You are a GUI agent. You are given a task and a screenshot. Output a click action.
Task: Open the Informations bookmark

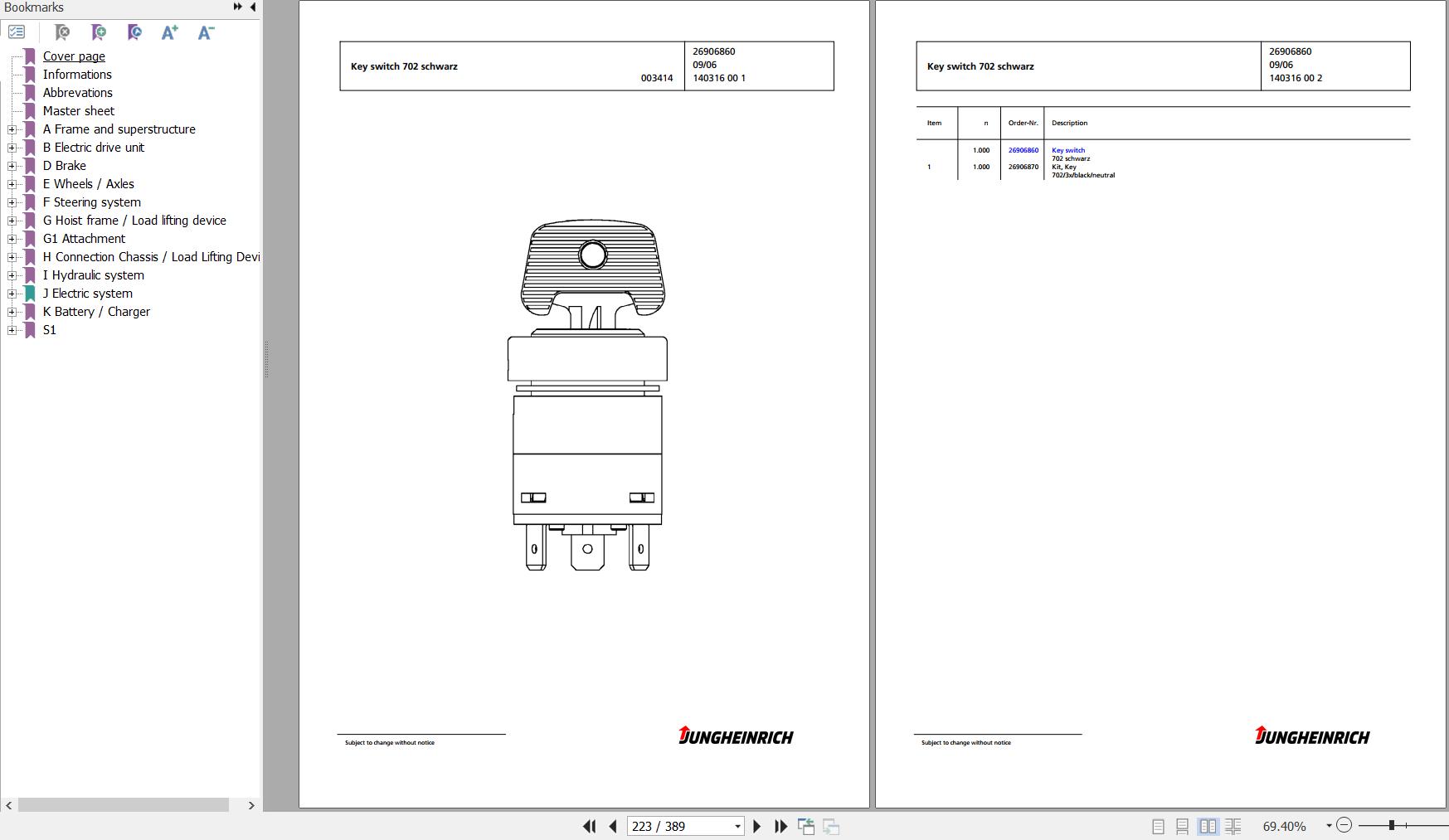click(77, 75)
